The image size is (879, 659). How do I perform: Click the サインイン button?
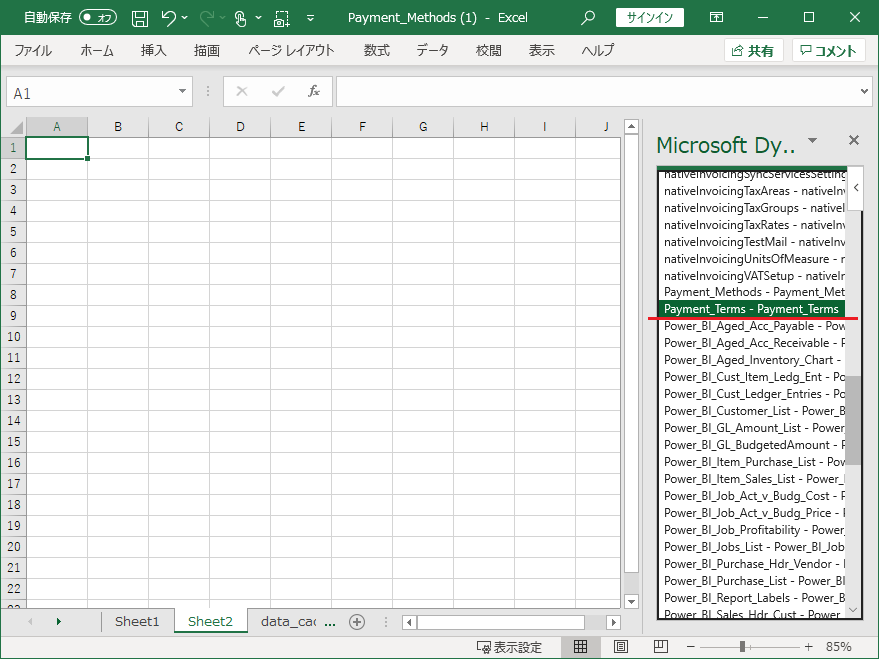[650, 17]
